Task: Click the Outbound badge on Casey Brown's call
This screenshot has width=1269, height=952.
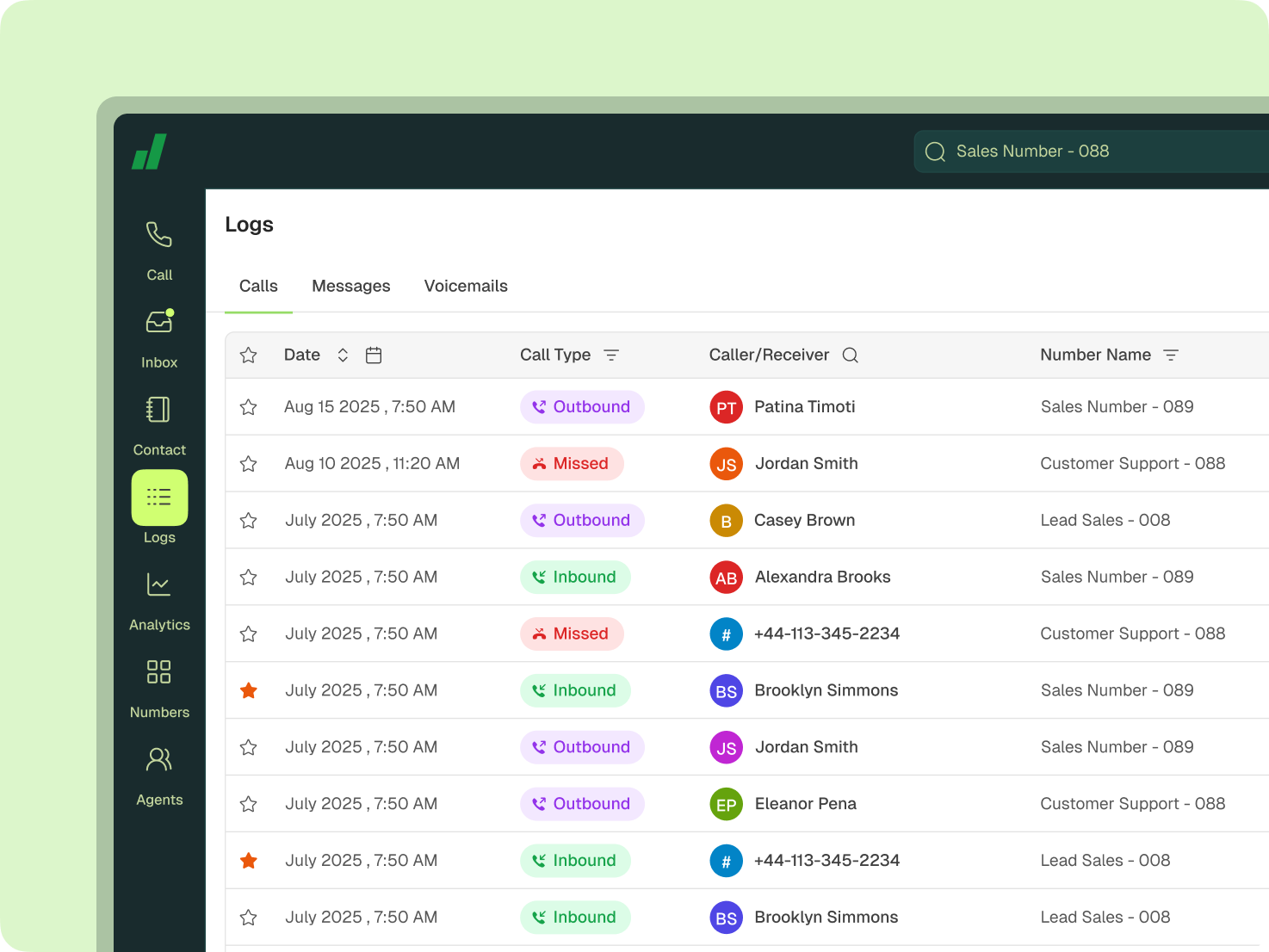Action: tap(582, 520)
